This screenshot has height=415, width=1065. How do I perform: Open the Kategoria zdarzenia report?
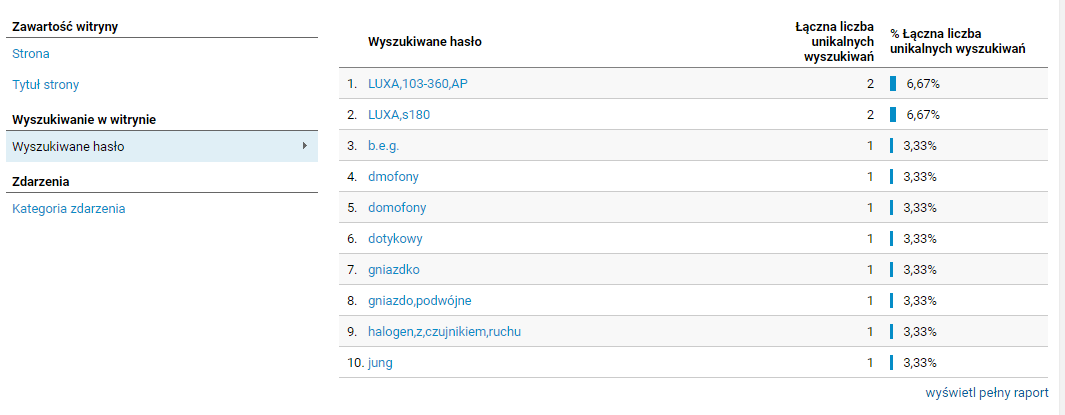click(x=69, y=209)
